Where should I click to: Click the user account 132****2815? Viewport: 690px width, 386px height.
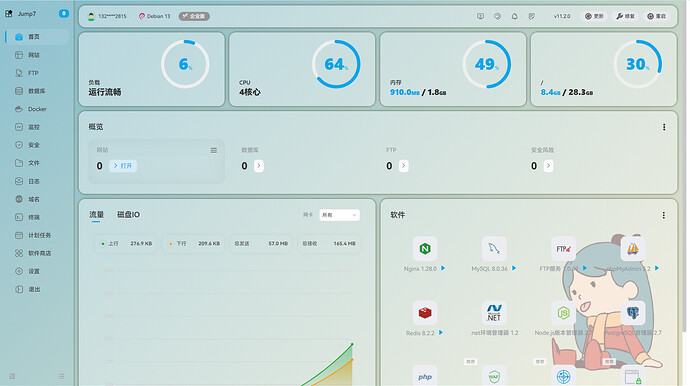(107, 16)
